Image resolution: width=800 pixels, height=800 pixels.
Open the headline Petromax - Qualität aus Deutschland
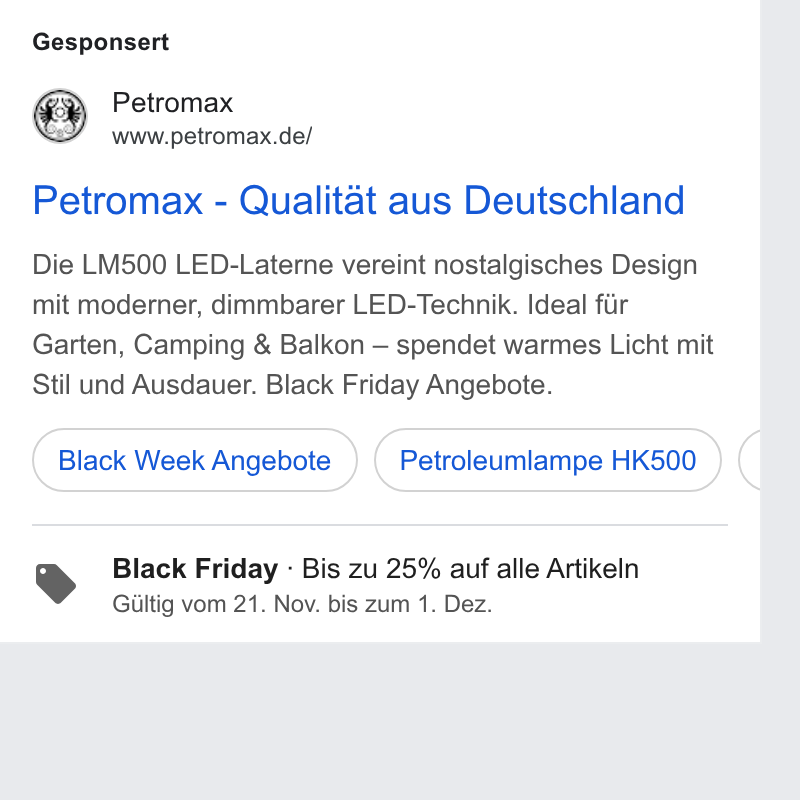358,201
